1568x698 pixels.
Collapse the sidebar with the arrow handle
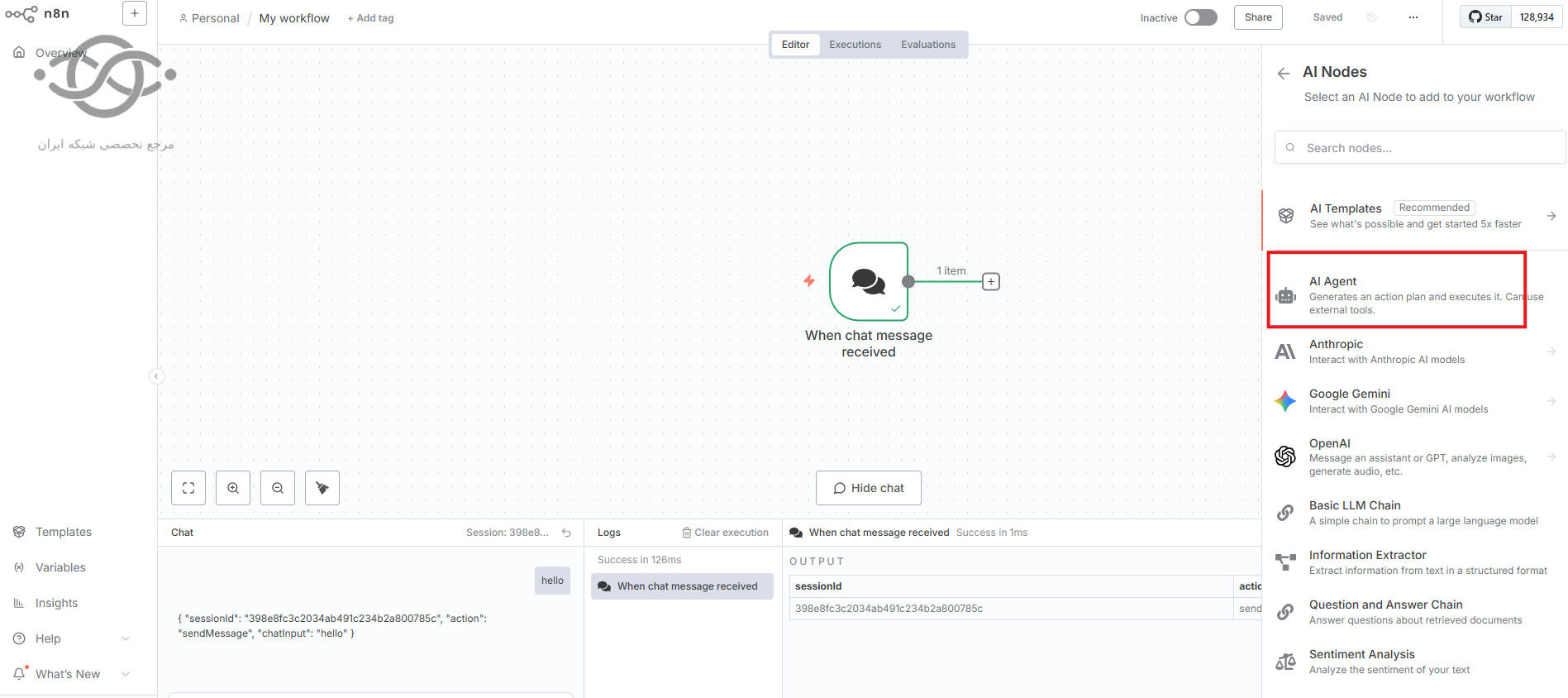pyautogui.click(x=157, y=376)
